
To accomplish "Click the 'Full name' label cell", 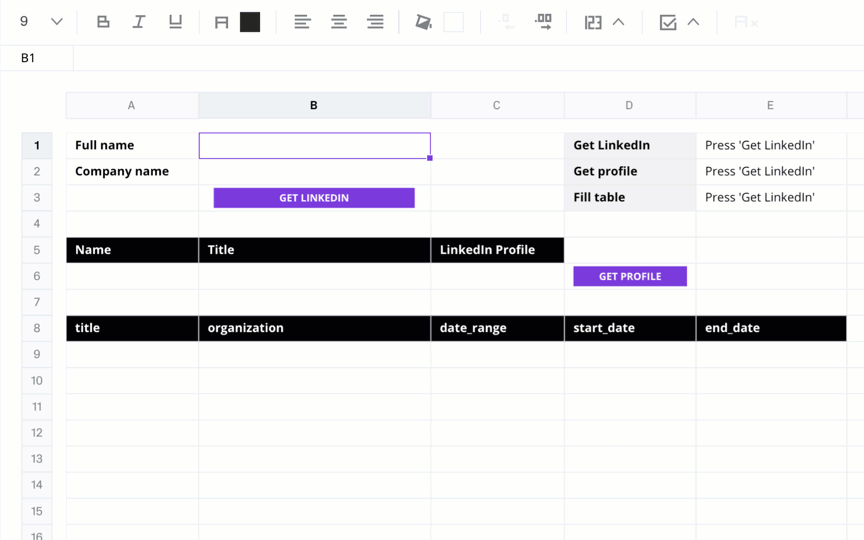I will (132, 145).
